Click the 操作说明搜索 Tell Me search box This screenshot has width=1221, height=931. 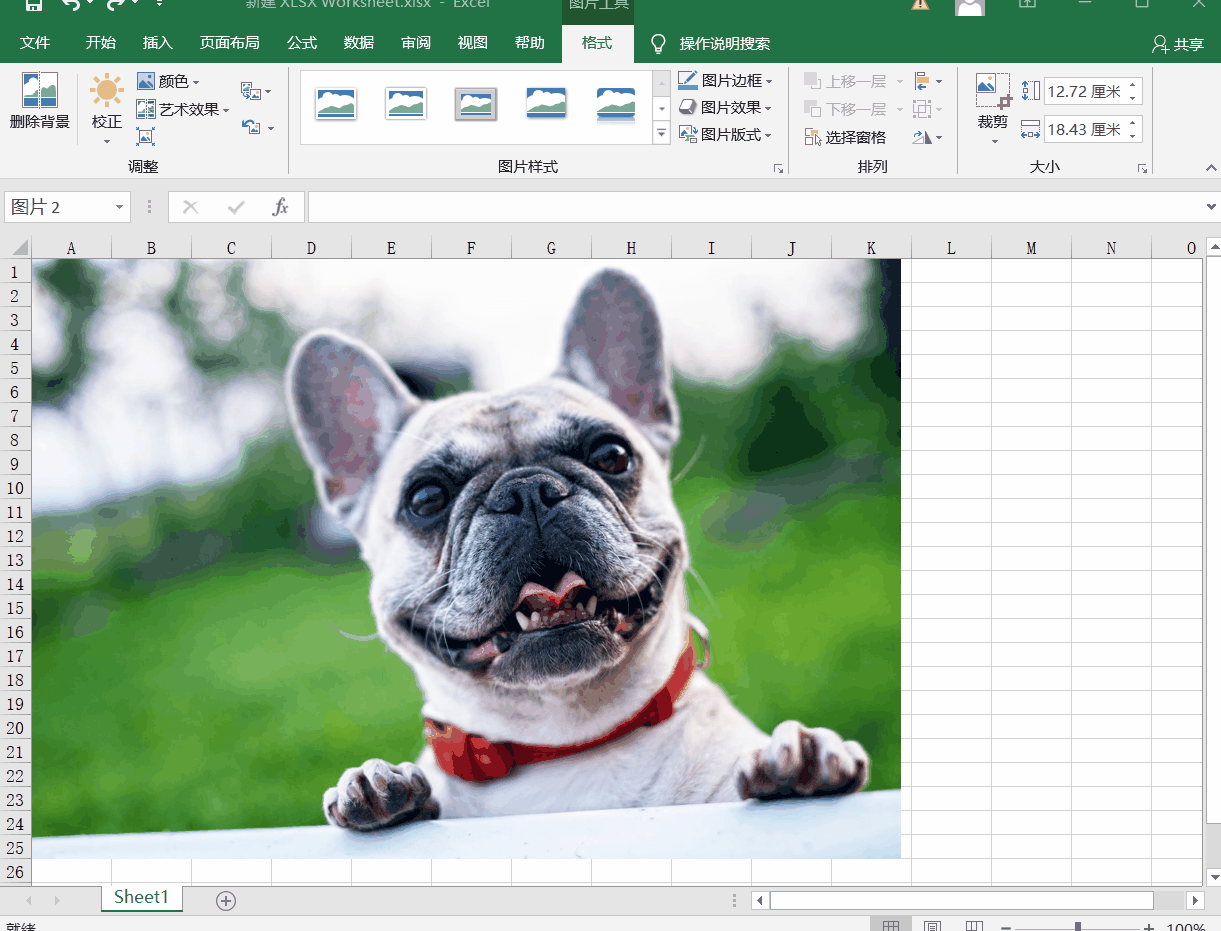(724, 44)
